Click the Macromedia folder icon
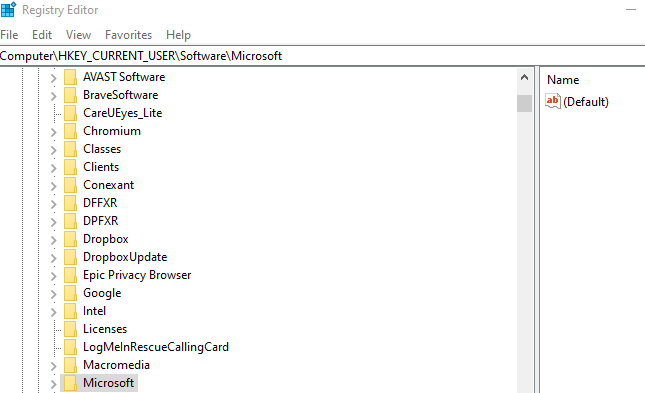Screen dimensions: 645x393 pos(70,365)
